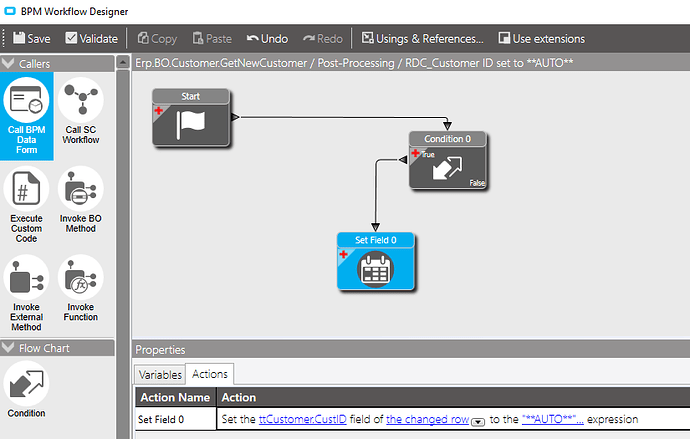Click the changed row link
This screenshot has height=439, width=690.
(x=428, y=419)
